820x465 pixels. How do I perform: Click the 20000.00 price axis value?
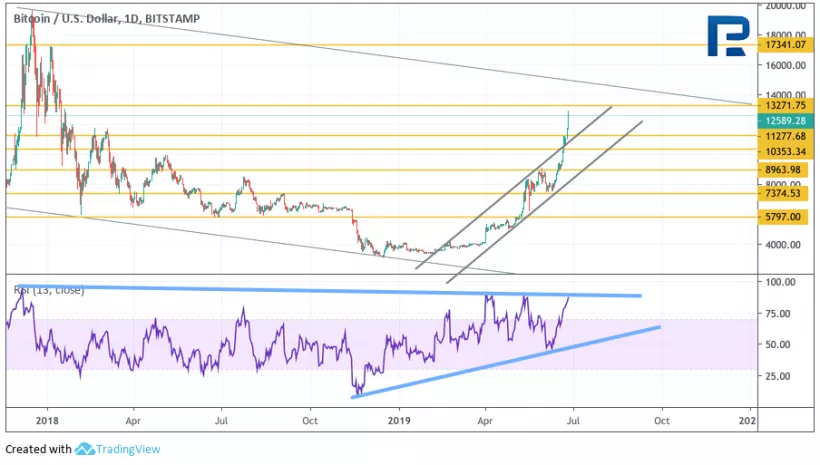coord(786,6)
